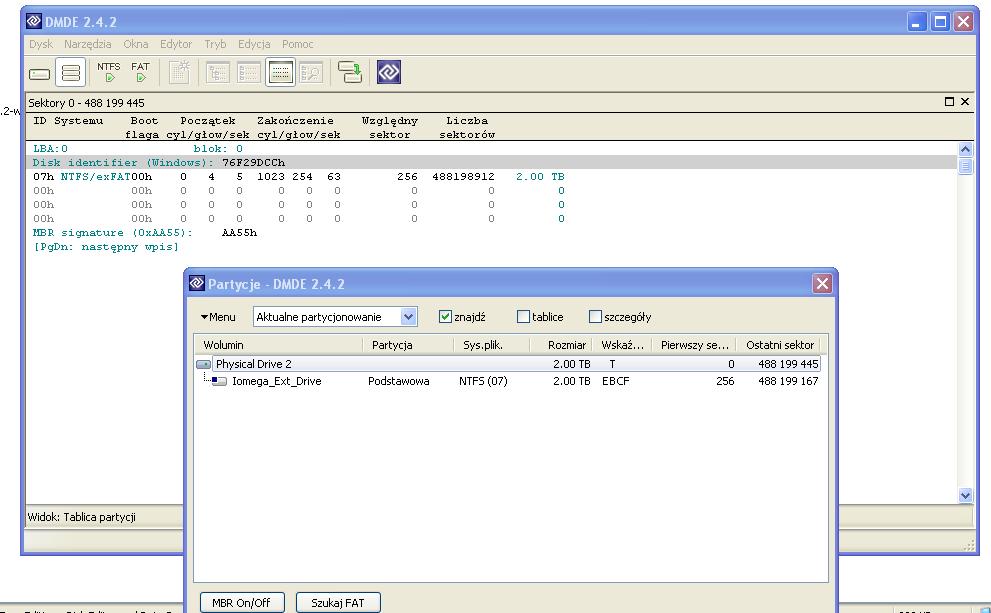Open the Narzędzia menu
The width and height of the screenshot is (991, 613).
point(88,44)
